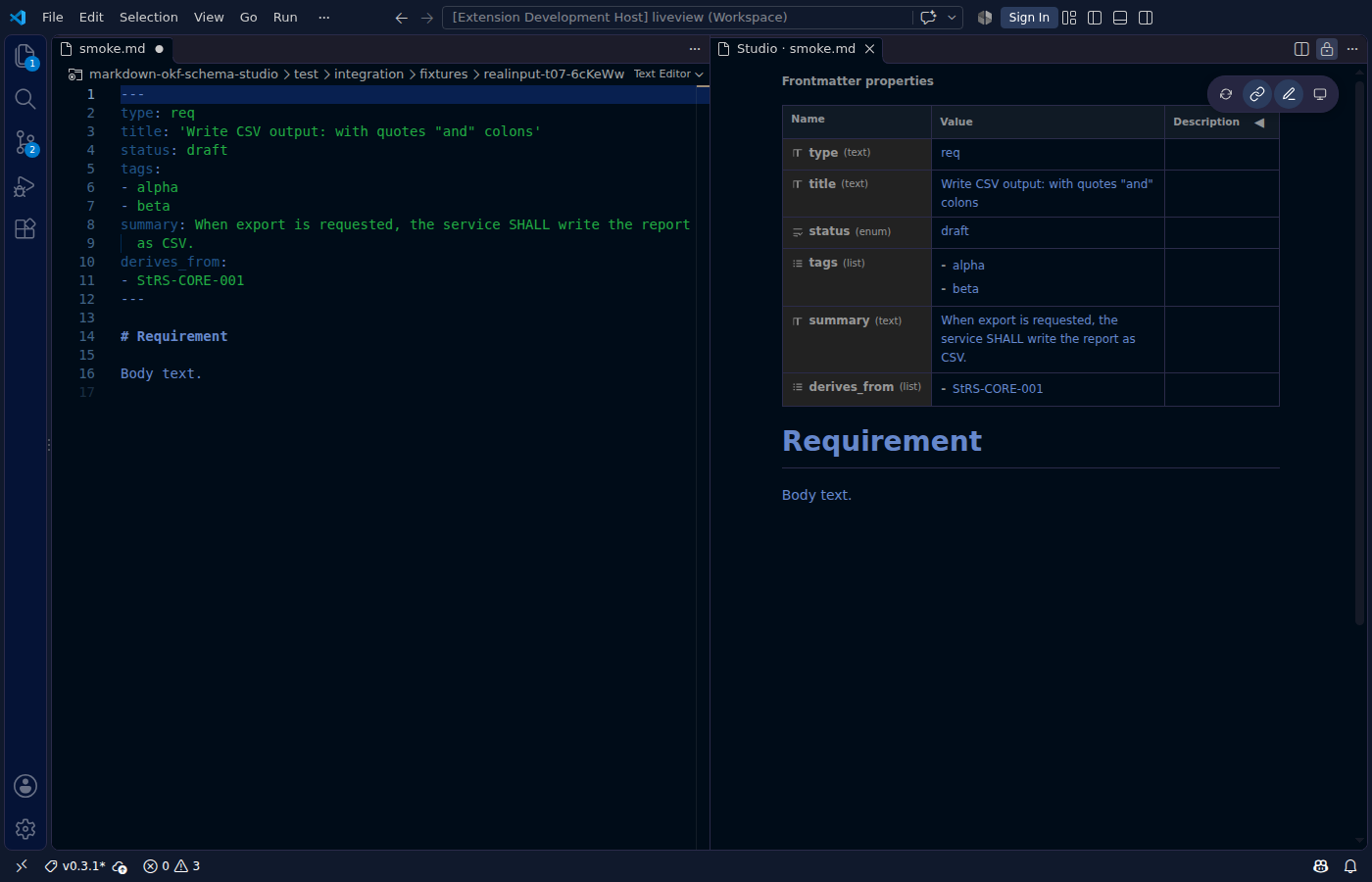Click the Customize Layout icon
This screenshot has width=1372, height=882.
pyautogui.click(x=1069, y=18)
